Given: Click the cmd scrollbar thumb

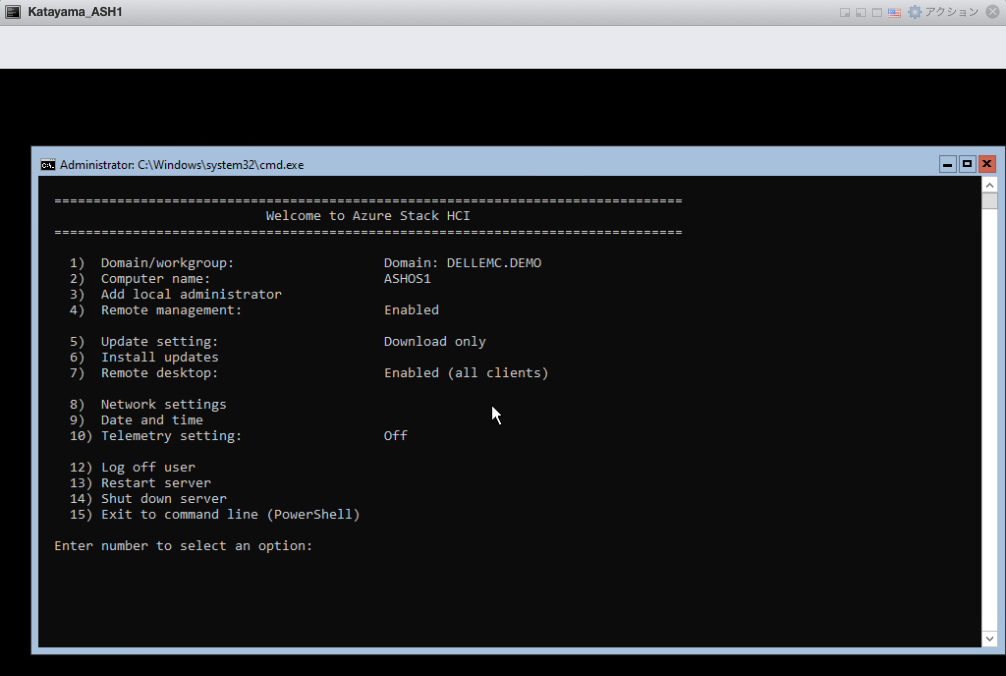Looking at the screenshot, I should pos(989,201).
